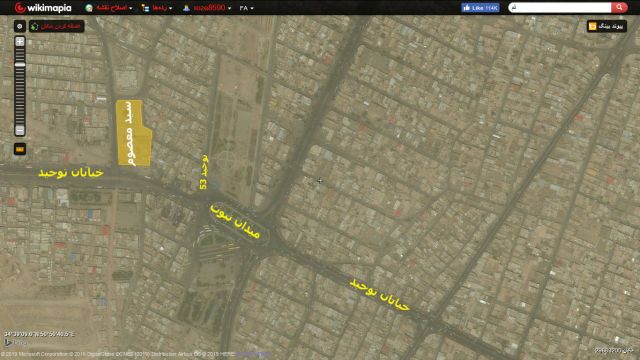Screen dimensions: 640x360
Task: Click the green globe edit map icon
Action: (89, 8)
